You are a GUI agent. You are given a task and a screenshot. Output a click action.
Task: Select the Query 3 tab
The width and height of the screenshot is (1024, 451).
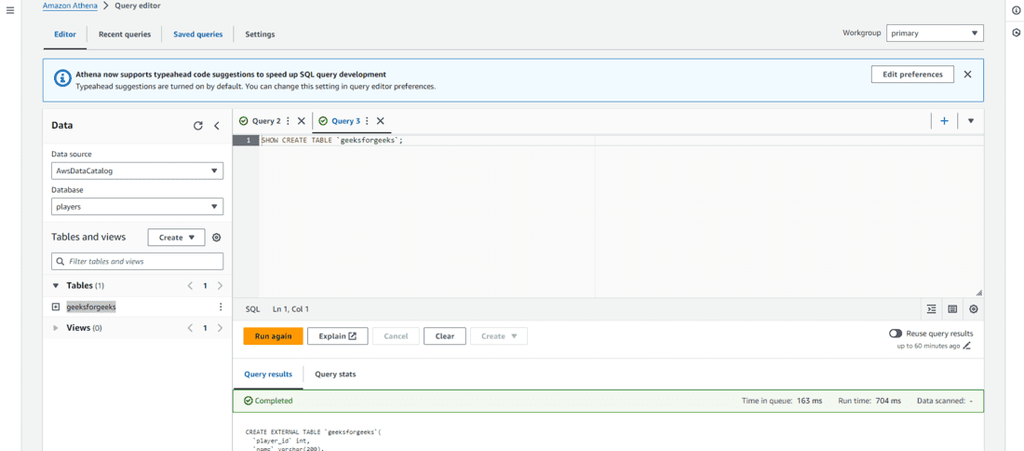[345, 121]
